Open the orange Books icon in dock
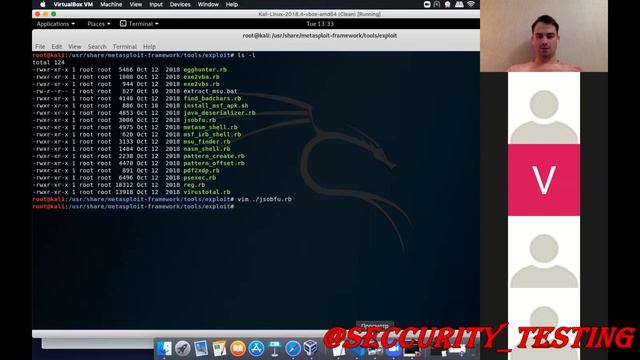This screenshot has width=640, height=360. (x=238, y=348)
